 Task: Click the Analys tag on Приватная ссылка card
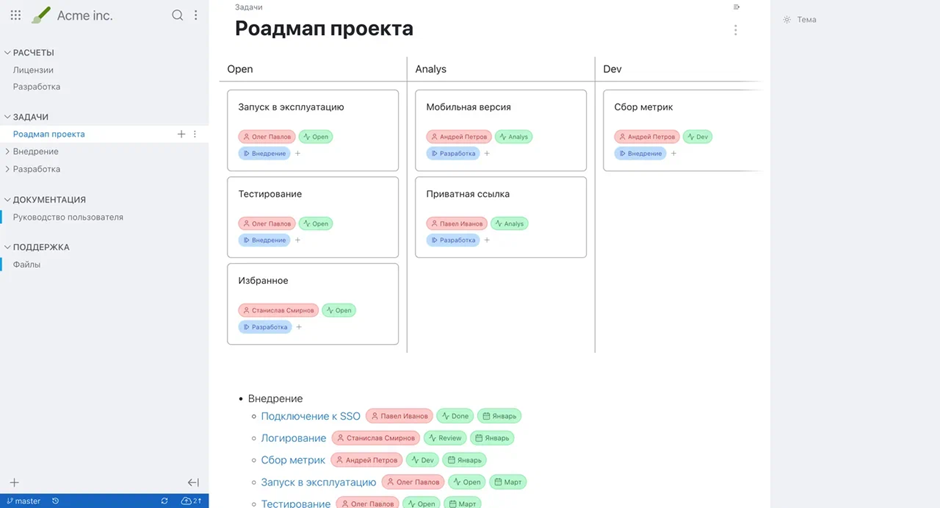pos(510,224)
